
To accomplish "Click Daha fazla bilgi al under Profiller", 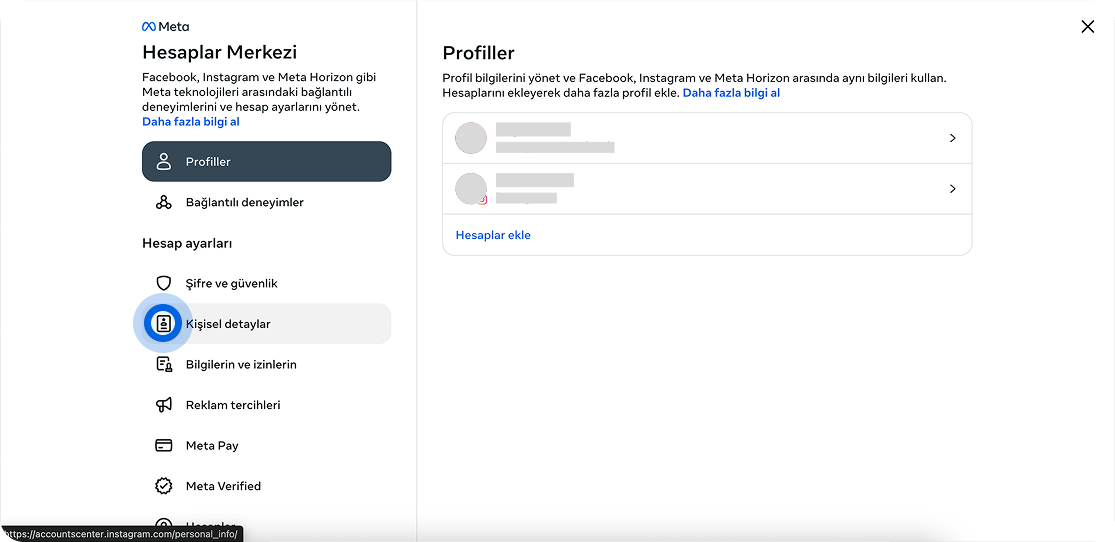I will pos(731,93).
